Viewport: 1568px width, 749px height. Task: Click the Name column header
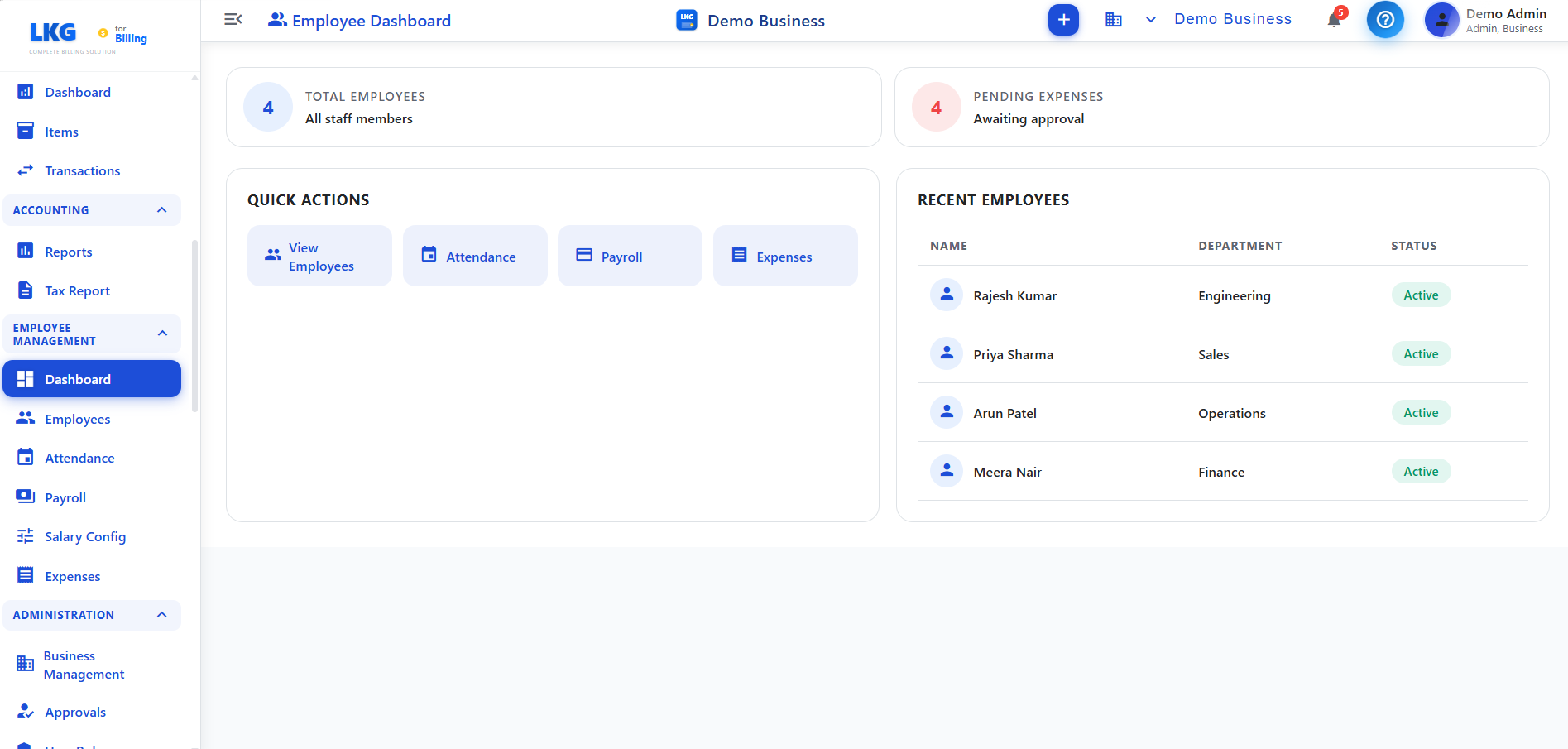948,246
